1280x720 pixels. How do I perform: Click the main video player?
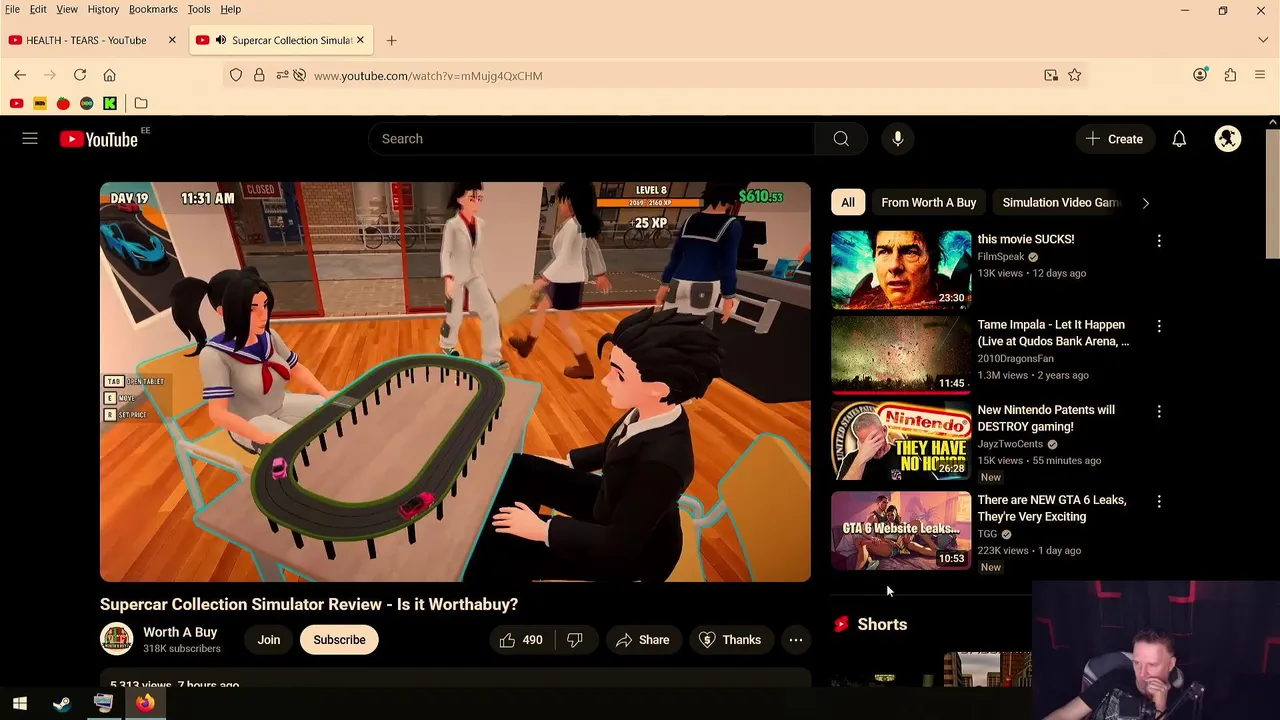[x=455, y=382]
